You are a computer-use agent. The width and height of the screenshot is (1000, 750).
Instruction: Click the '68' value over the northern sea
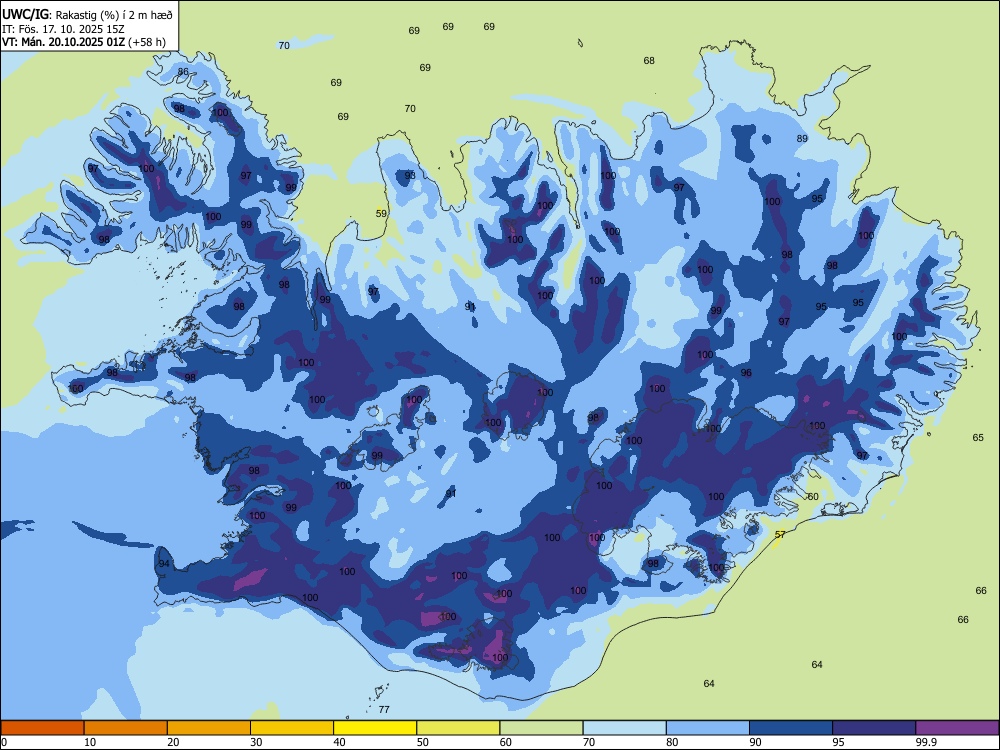(x=649, y=61)
